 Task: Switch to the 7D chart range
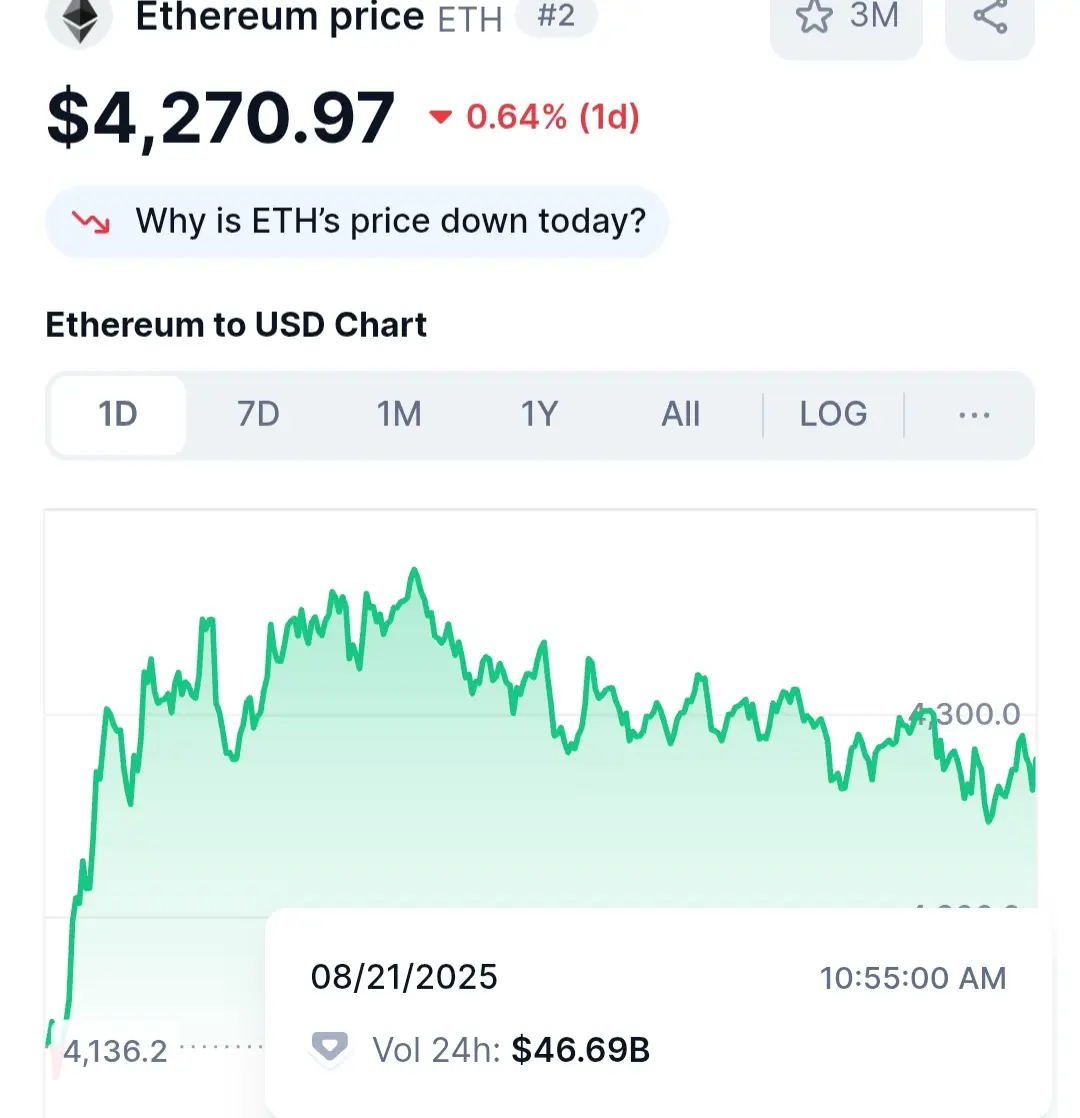258,415
